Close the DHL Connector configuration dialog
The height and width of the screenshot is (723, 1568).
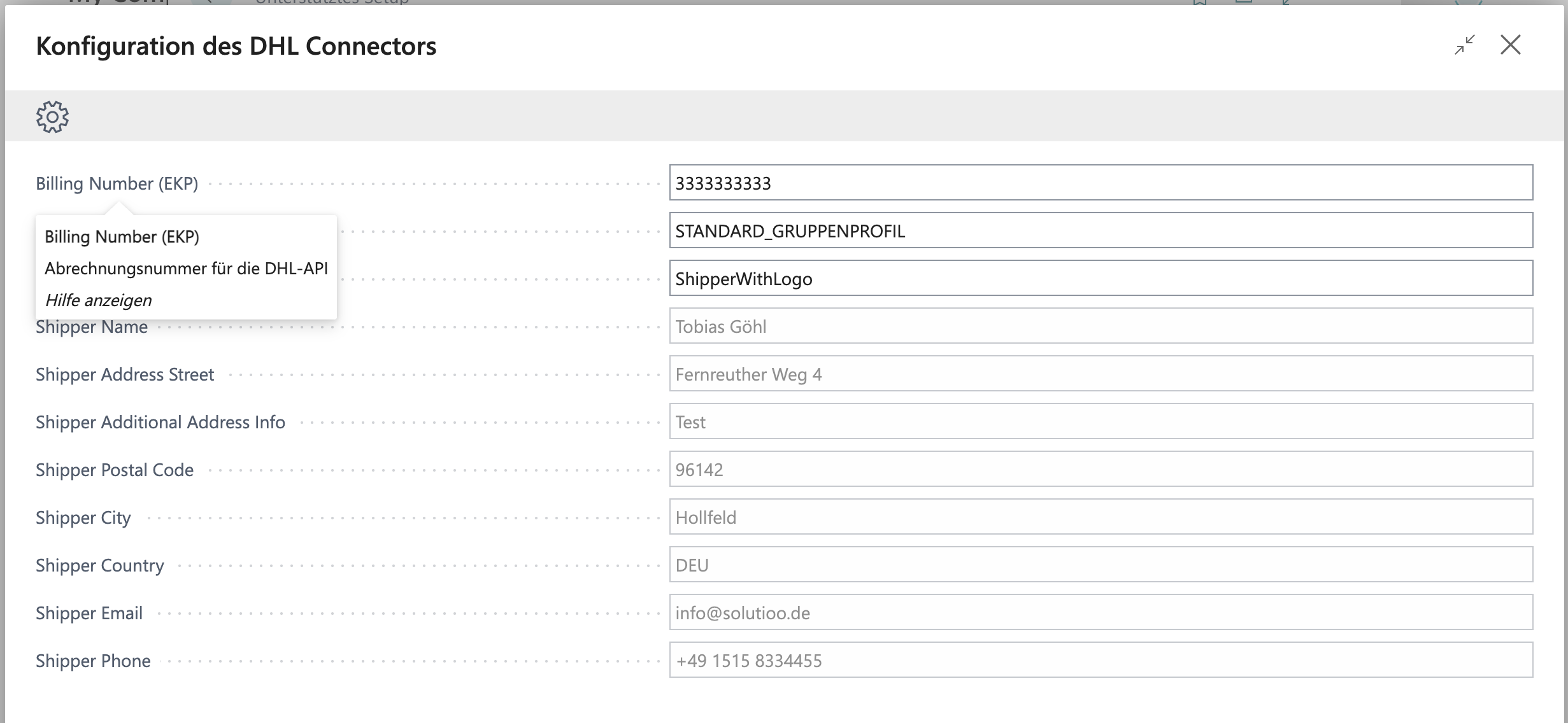click(1510, 45)
